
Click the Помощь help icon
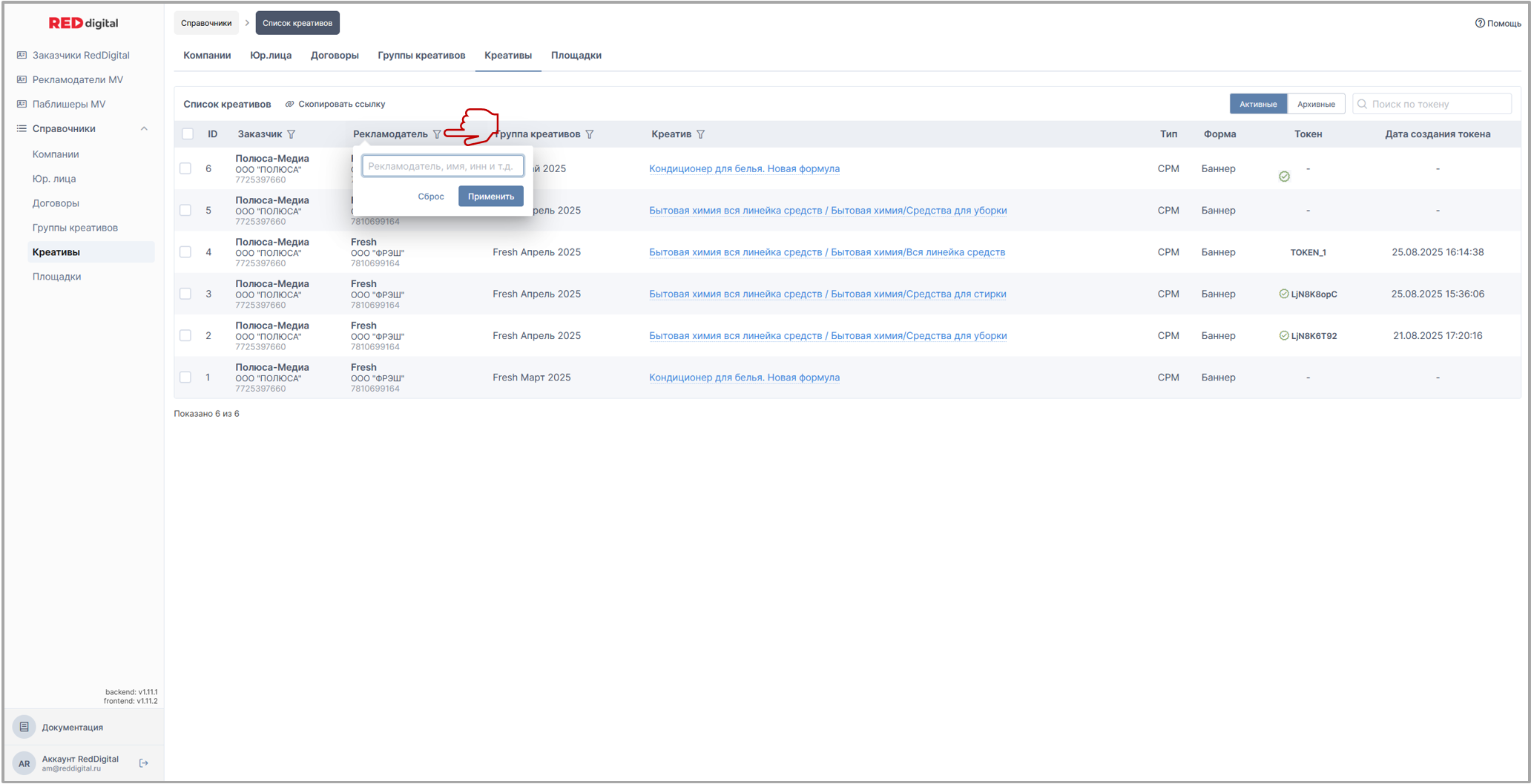click(x=1479, y=23)
